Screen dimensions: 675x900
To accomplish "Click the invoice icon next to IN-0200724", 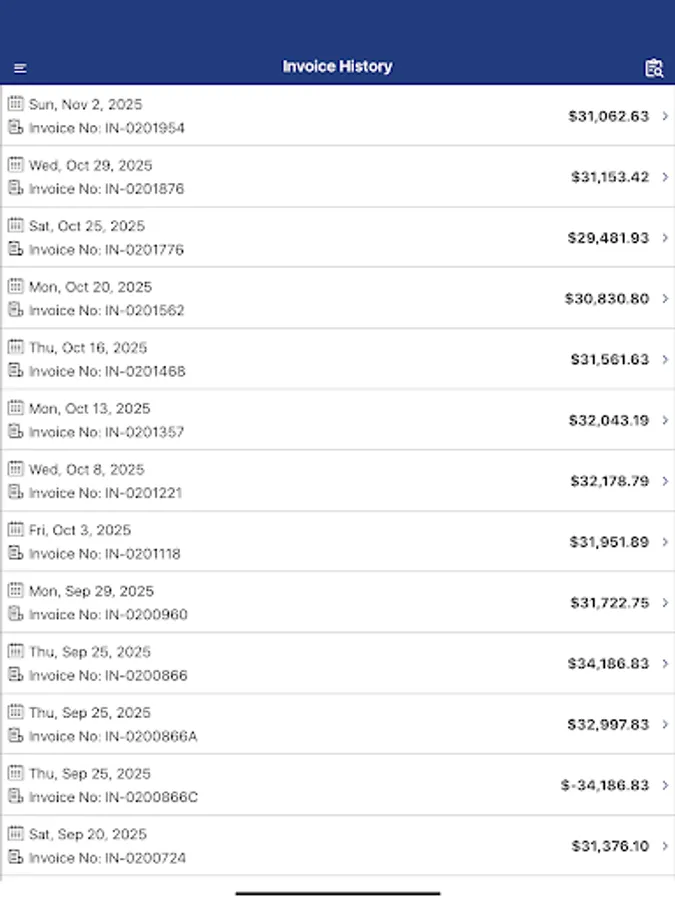I will [14, 858].
